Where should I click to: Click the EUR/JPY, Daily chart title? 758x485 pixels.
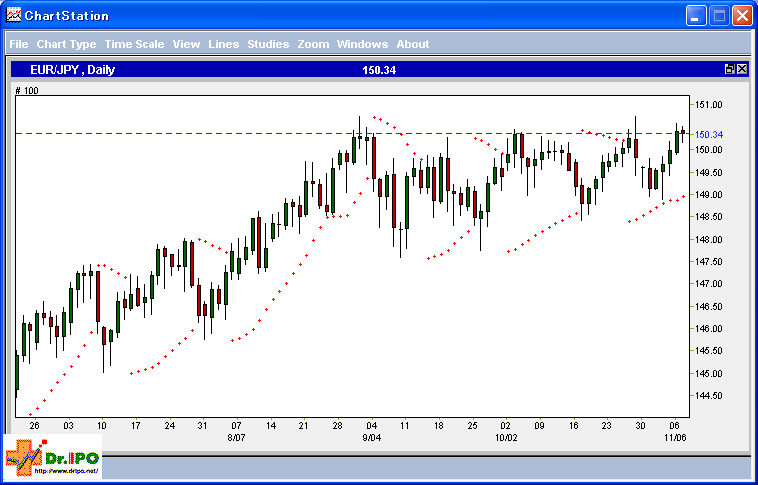[71, 69]
